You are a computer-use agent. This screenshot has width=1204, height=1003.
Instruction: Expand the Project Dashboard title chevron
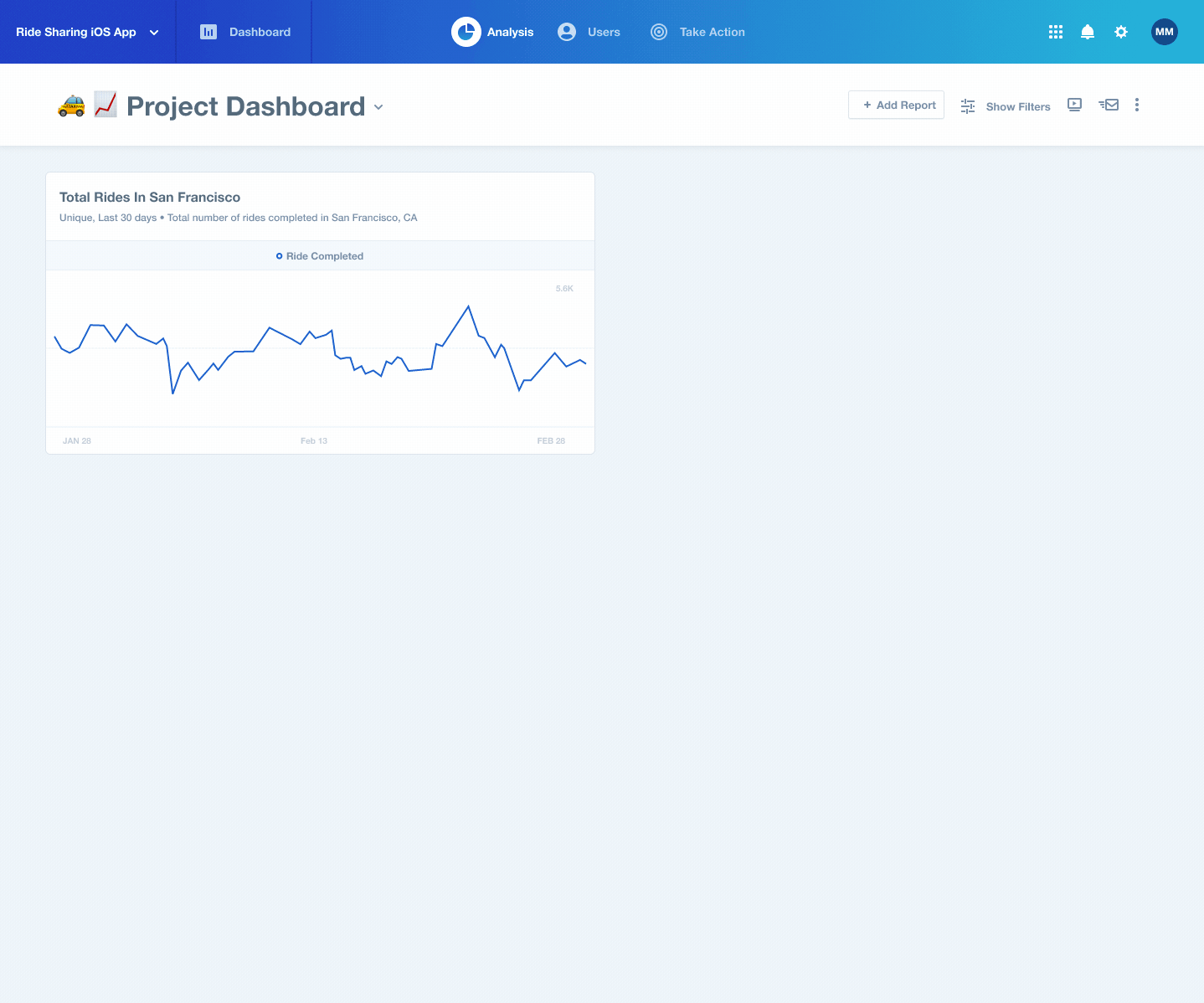pyautogui.click(x=378, y=107)
